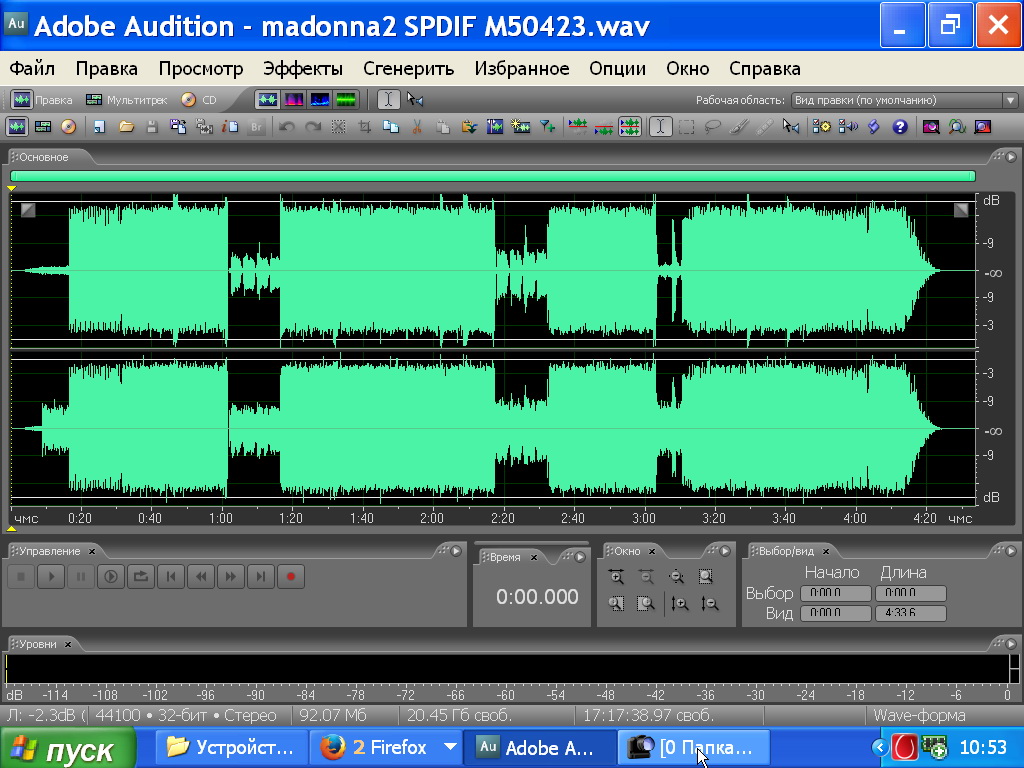The height and width of the screenshot is (768, 1024).
Task: Open the Просмотр menu
Action: click(x=200, y=69)
